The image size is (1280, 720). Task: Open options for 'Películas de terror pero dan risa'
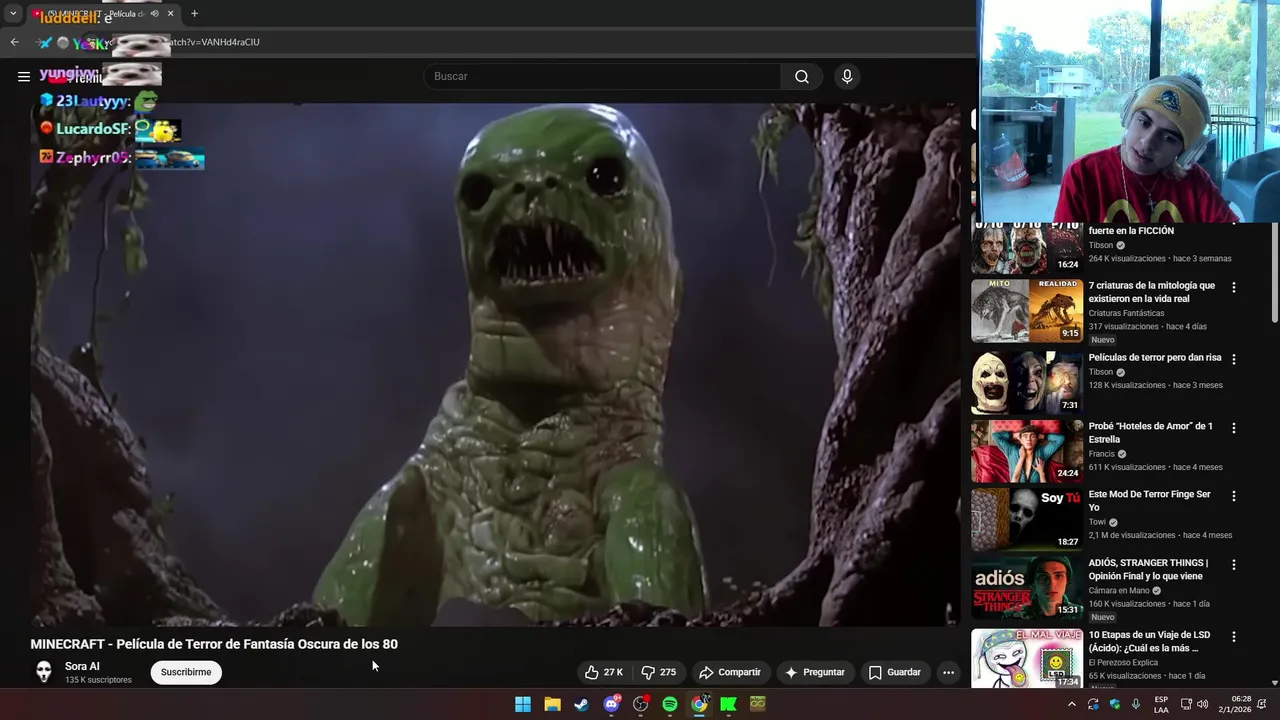(x=1233, y=359)
